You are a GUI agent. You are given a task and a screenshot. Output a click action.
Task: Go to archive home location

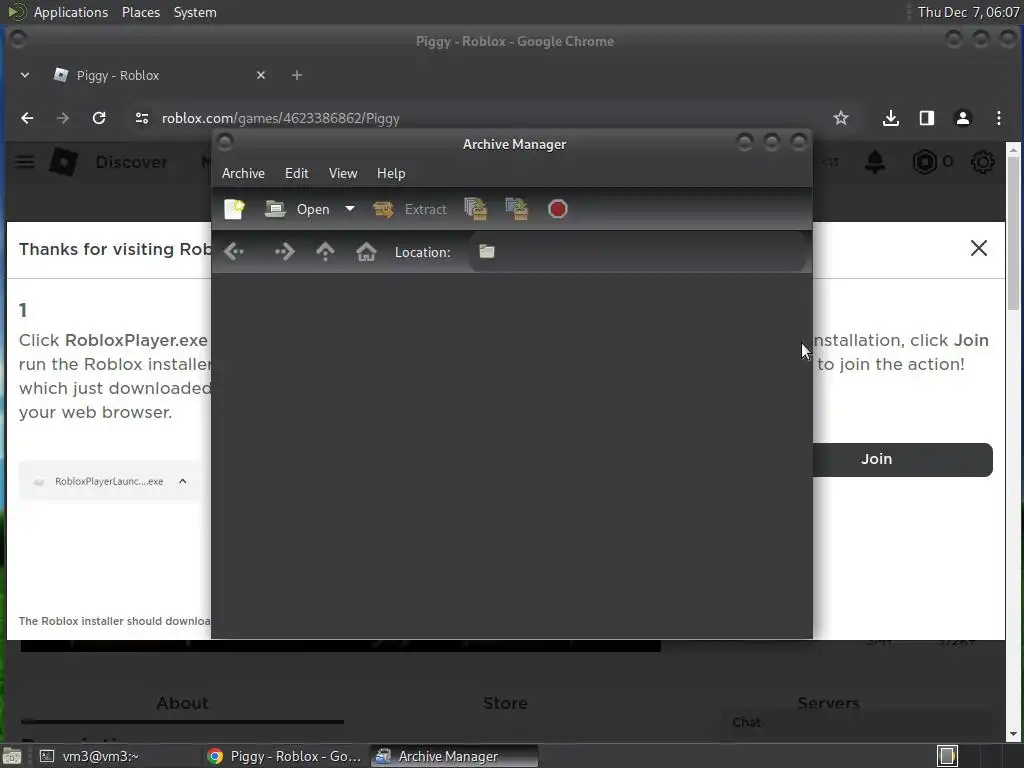[x=366, y=251]
